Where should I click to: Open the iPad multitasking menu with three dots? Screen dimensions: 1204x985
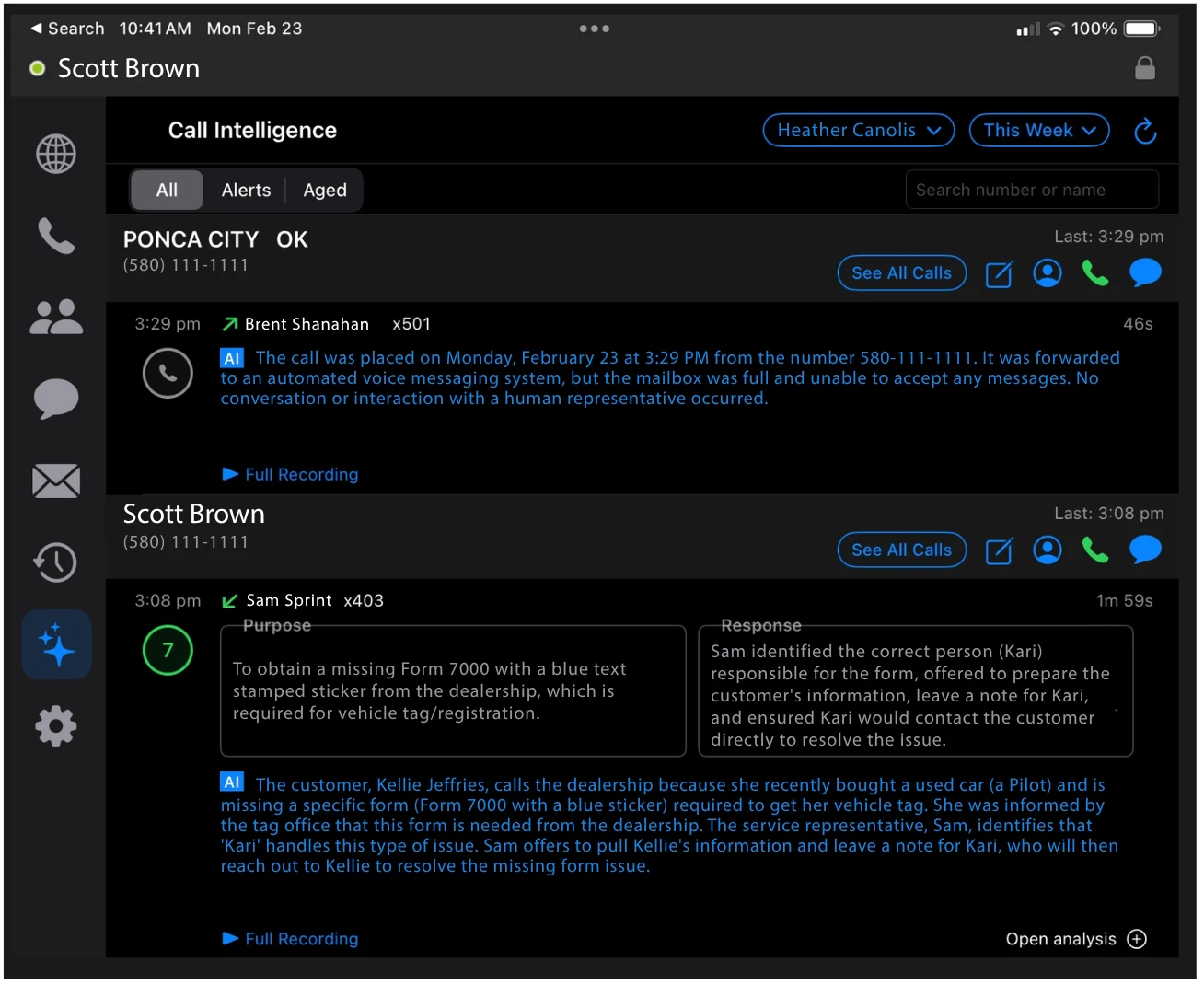pos(594,29)
